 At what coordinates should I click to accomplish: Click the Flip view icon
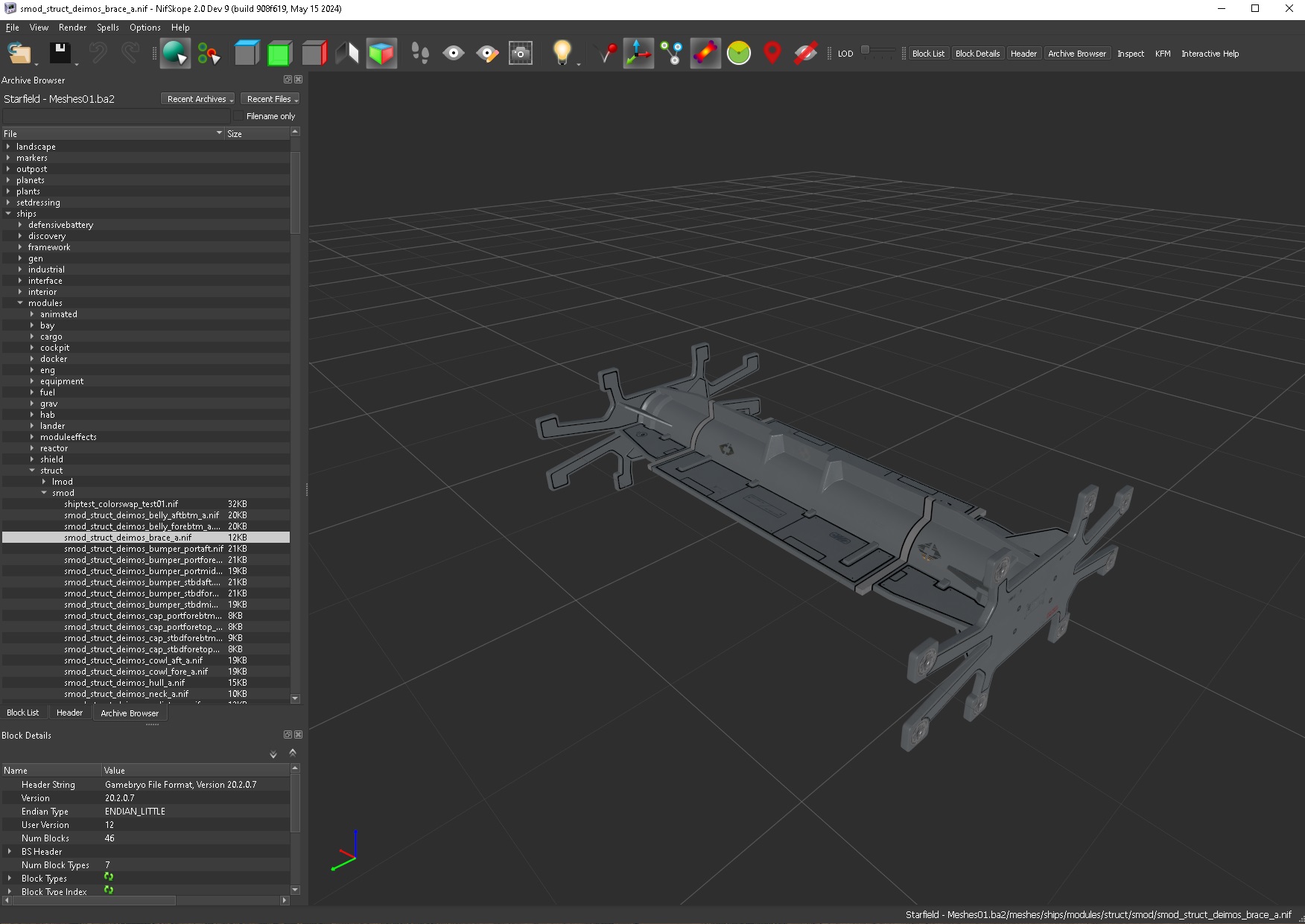pyautogui.click(x=347, y=54)
